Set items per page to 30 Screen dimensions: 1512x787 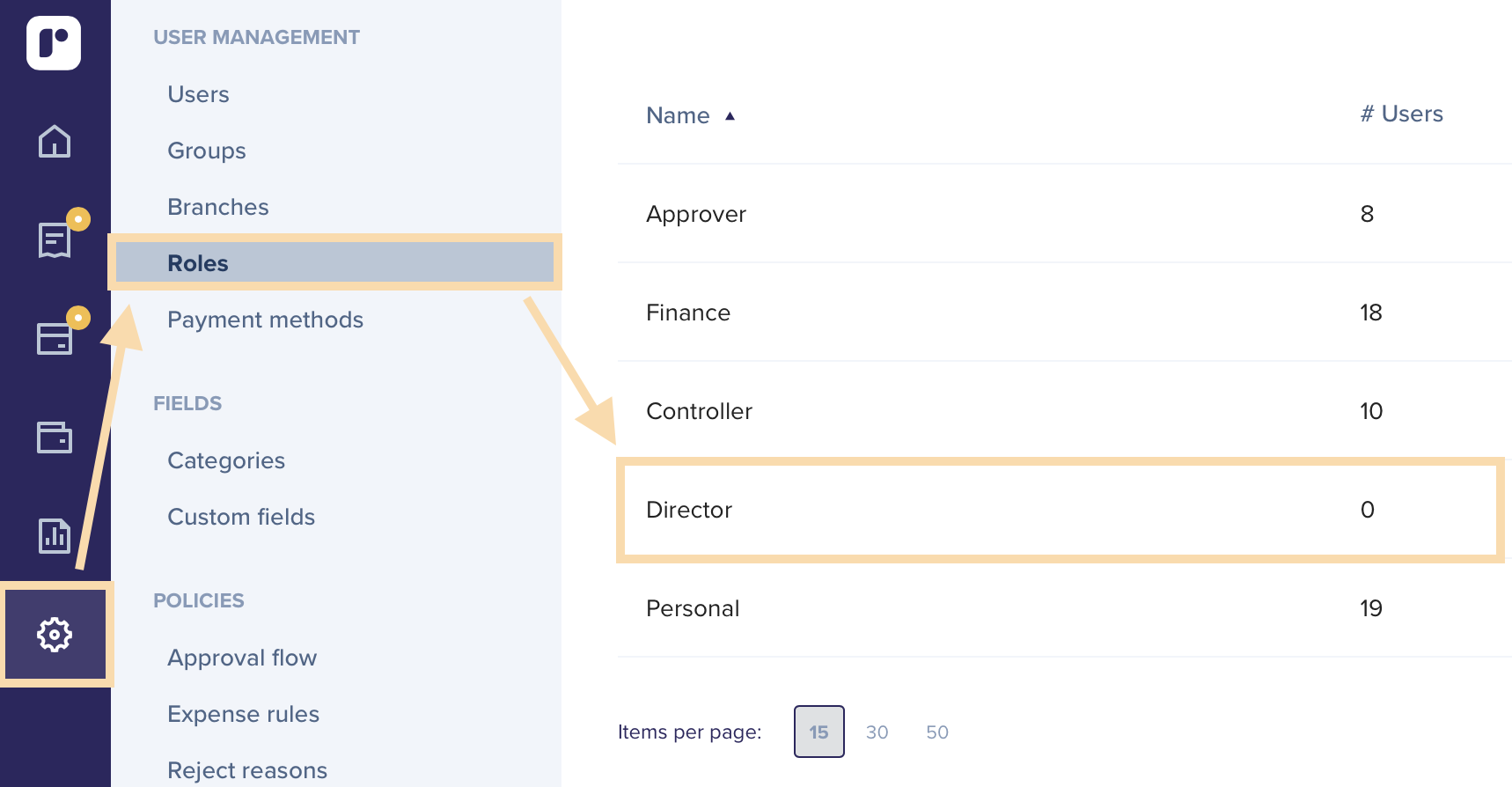(x=877, y=732)
